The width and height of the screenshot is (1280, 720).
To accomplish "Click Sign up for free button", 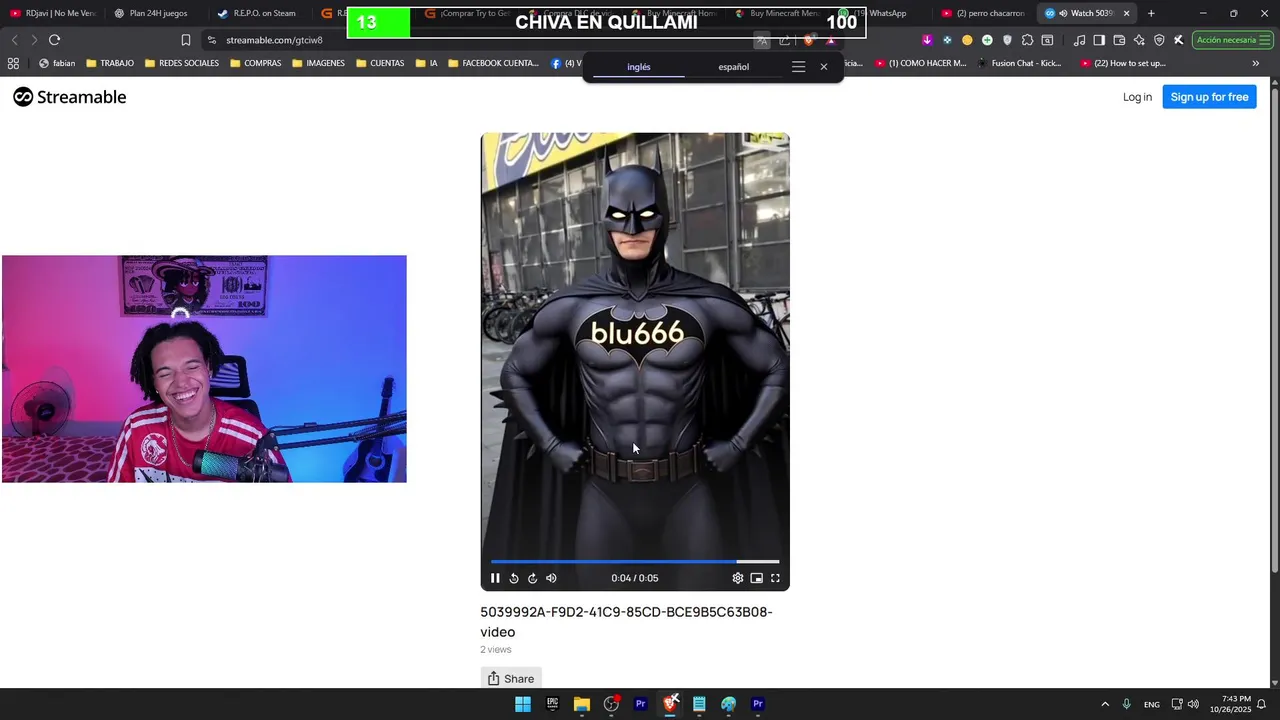I will (1209, 97).
